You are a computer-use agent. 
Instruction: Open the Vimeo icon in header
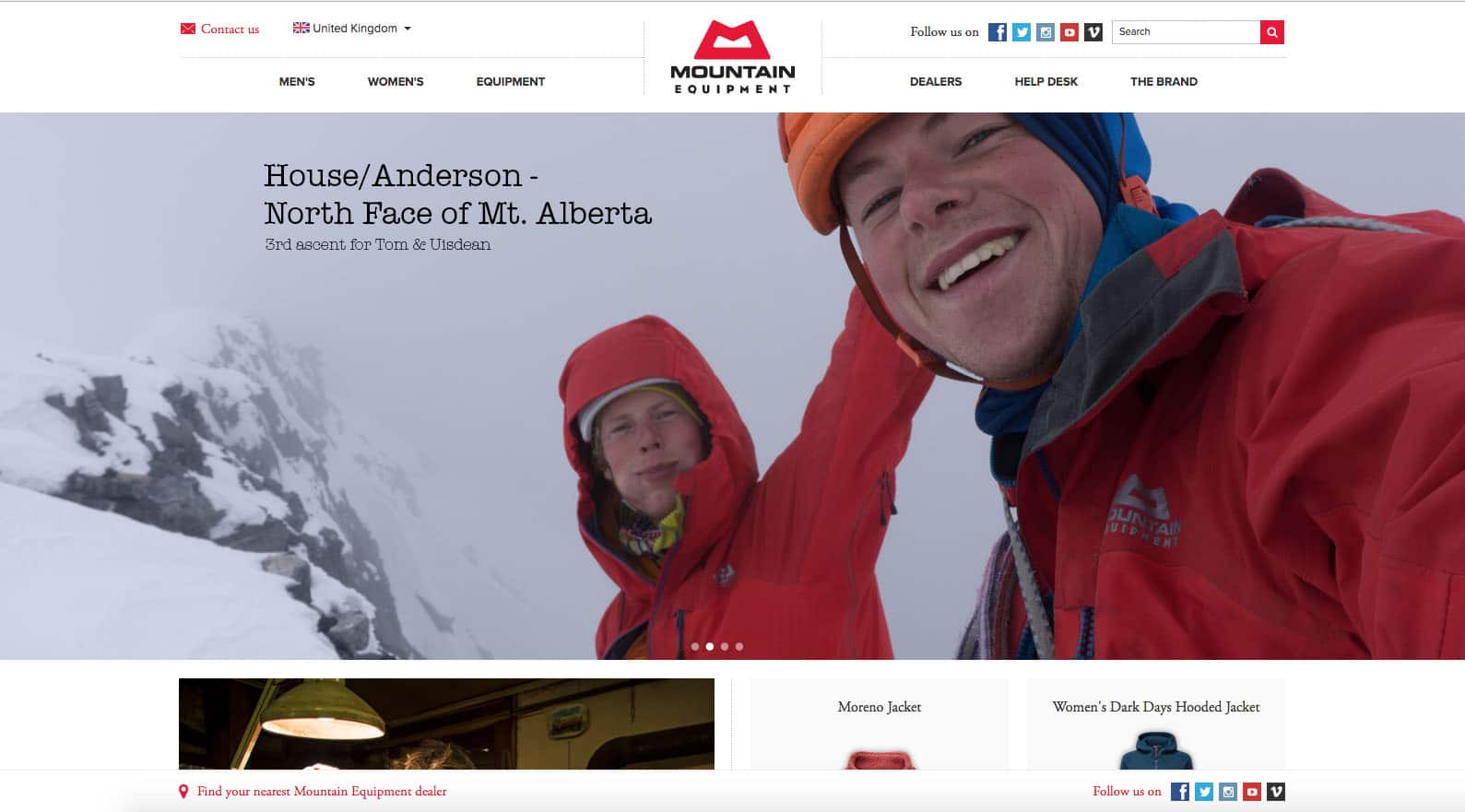1093,32
